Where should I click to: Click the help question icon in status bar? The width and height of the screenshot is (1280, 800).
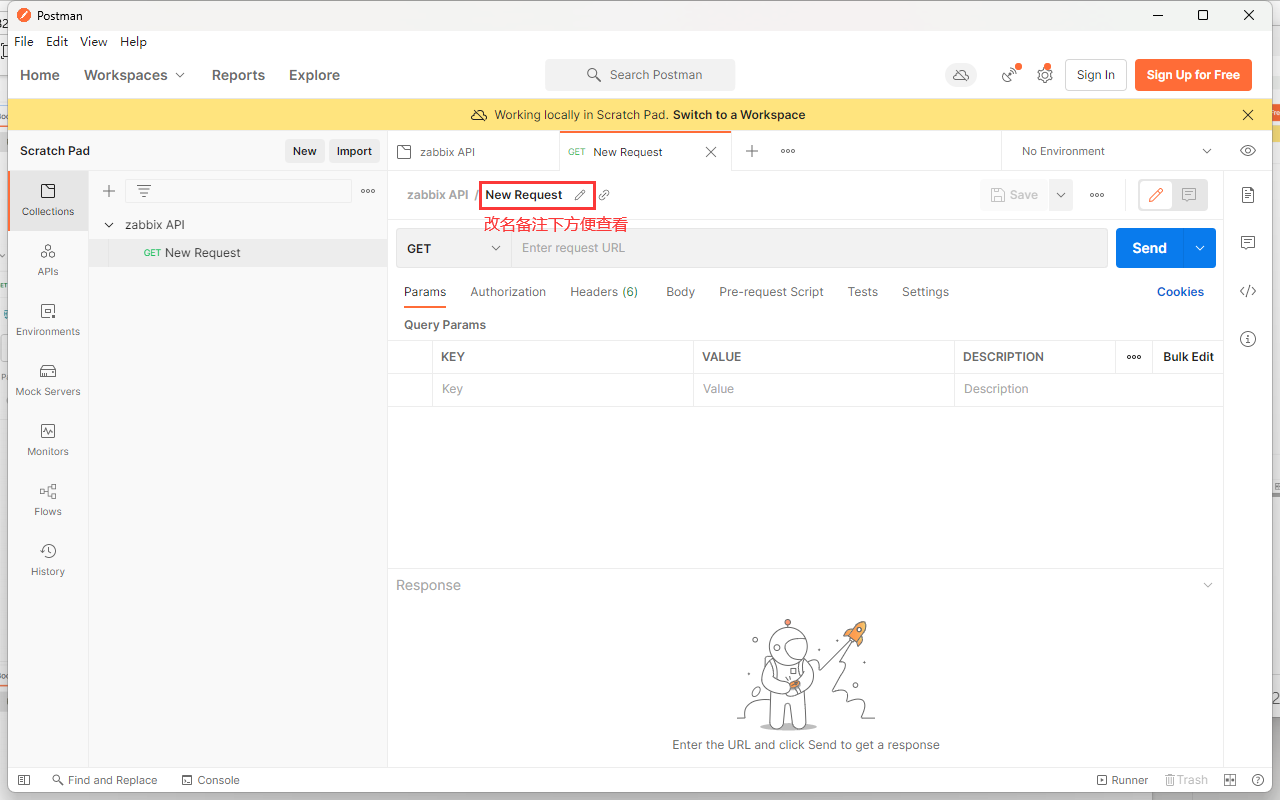(1256, 780)
